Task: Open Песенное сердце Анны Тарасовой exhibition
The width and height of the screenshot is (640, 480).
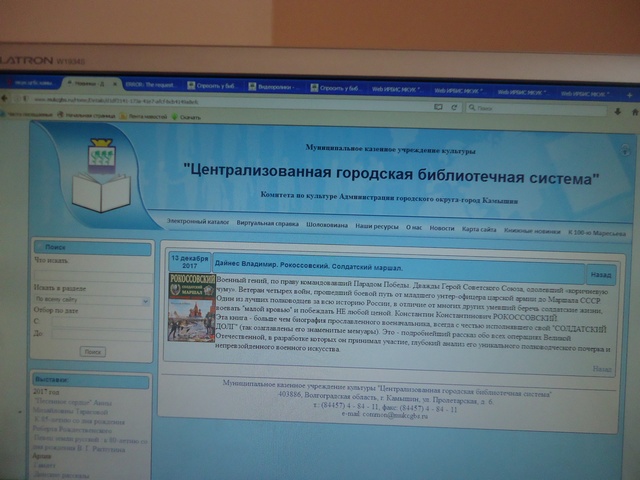Action: [x=73, y=407]
